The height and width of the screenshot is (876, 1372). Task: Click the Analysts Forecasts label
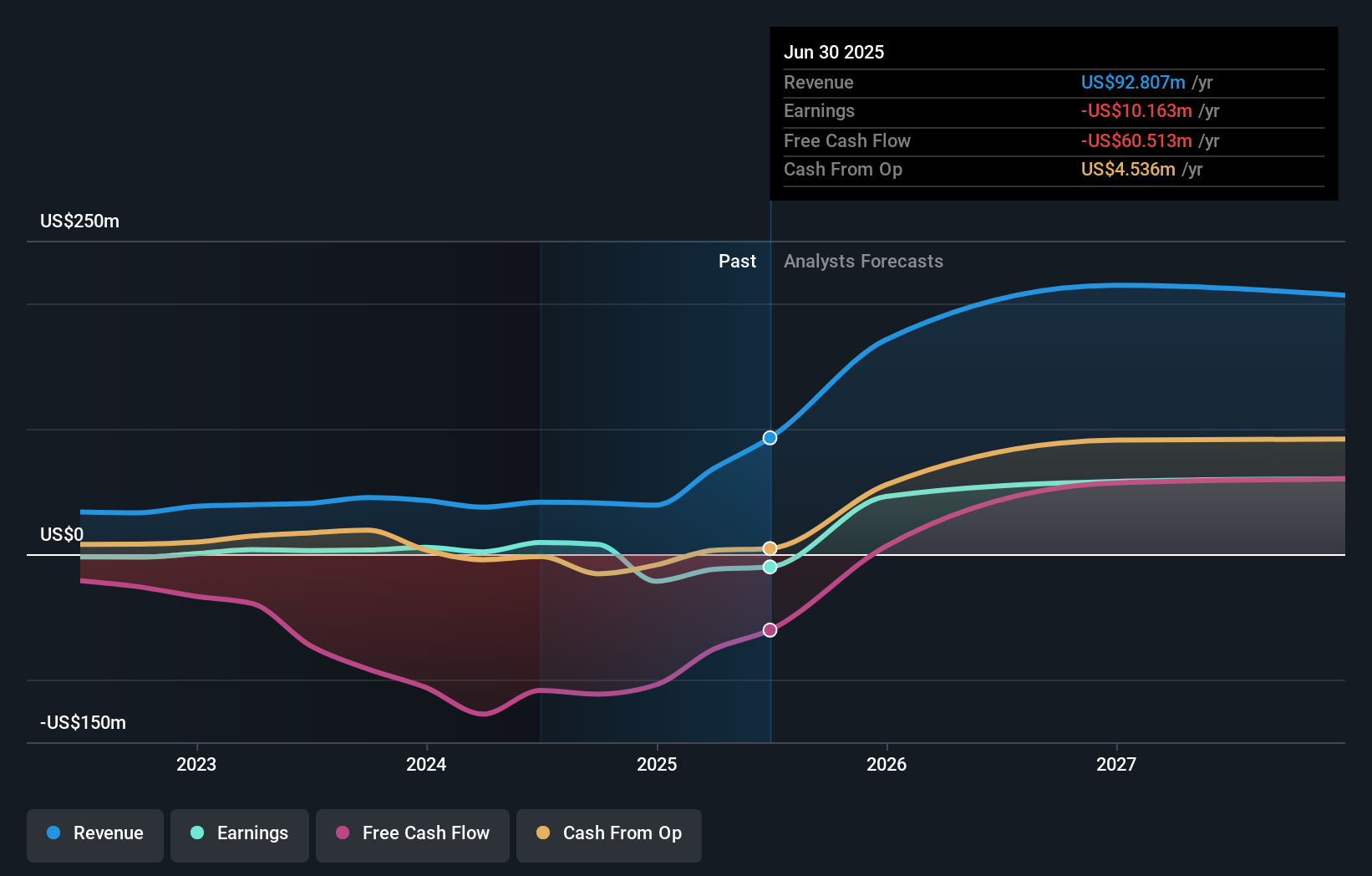863,261
